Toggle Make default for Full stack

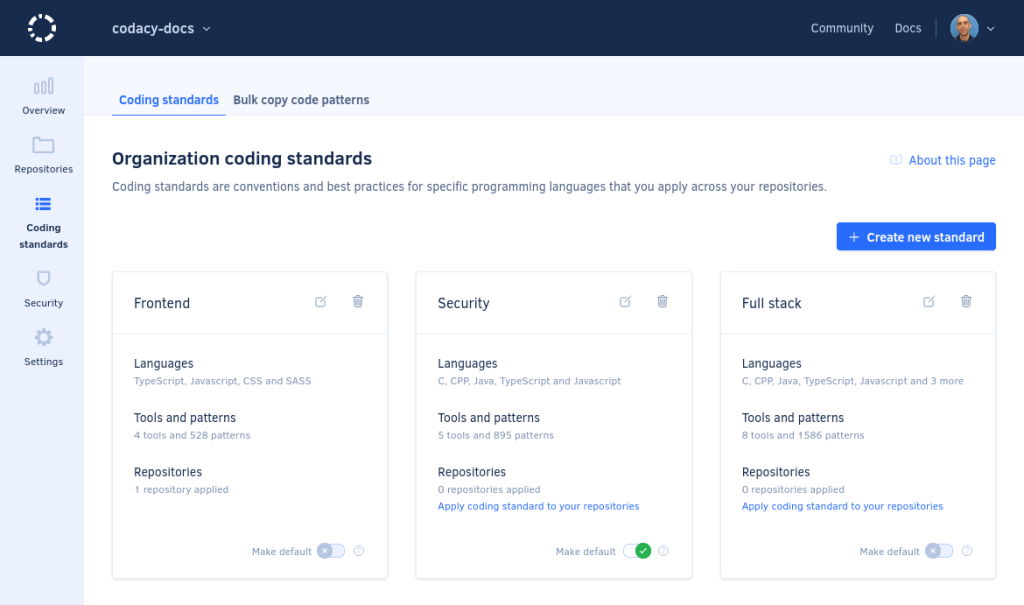click(938, 551)
